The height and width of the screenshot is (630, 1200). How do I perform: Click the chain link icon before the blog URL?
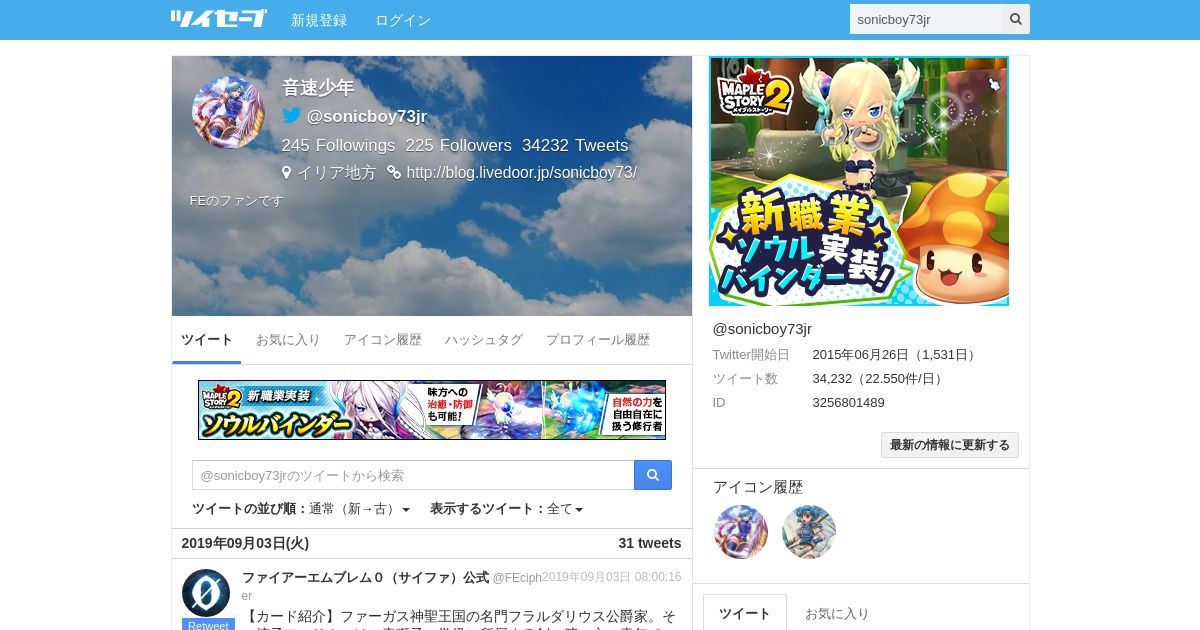[x=394, y=172]
